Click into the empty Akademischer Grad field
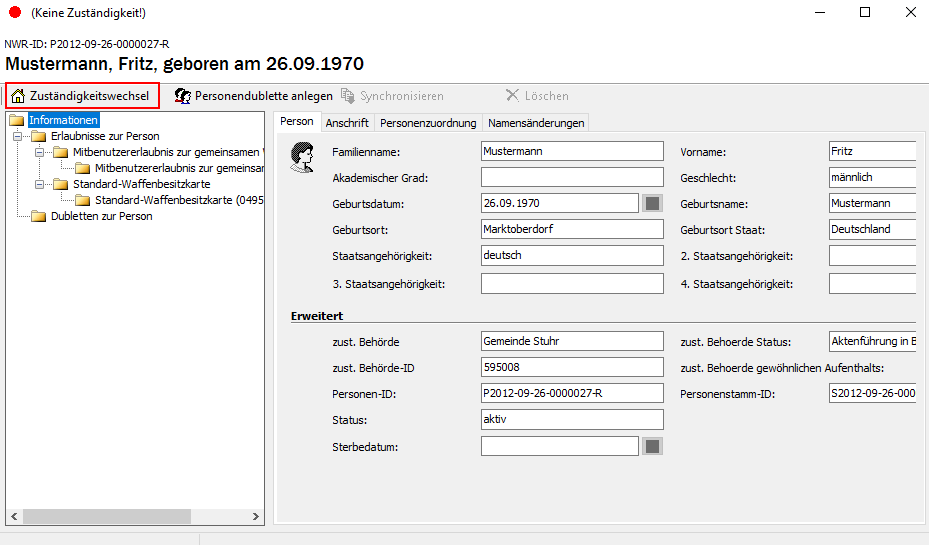 (572, 177)
